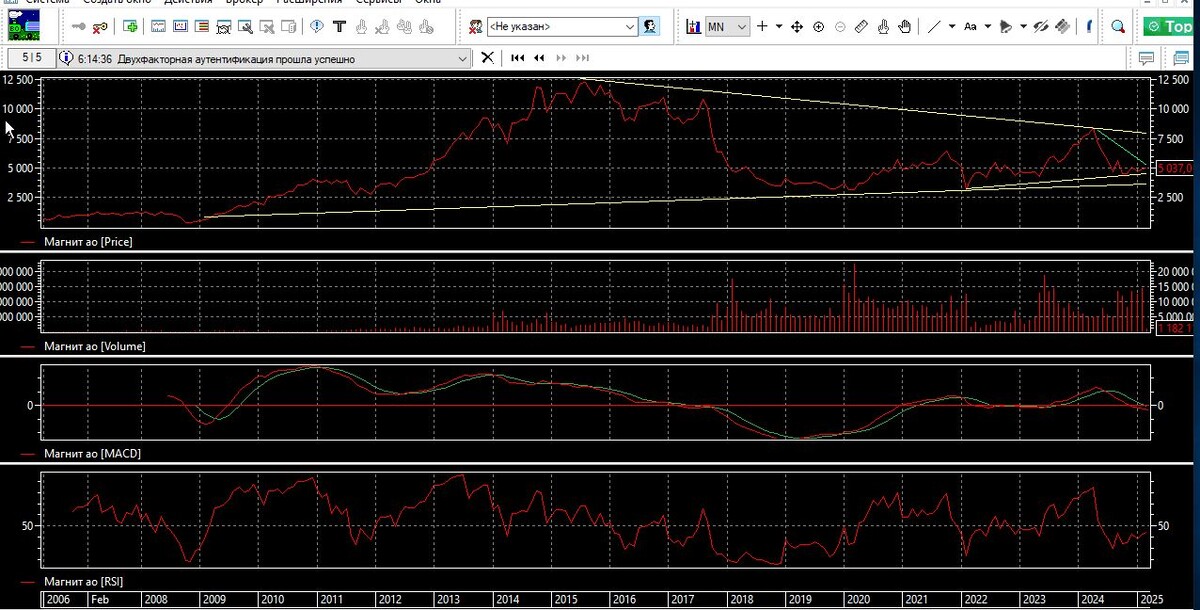This screenshot has width=1200, height=610.
Task: Toggle hide drawn objects crossed-eye icon
Action: click(1041, 27)
